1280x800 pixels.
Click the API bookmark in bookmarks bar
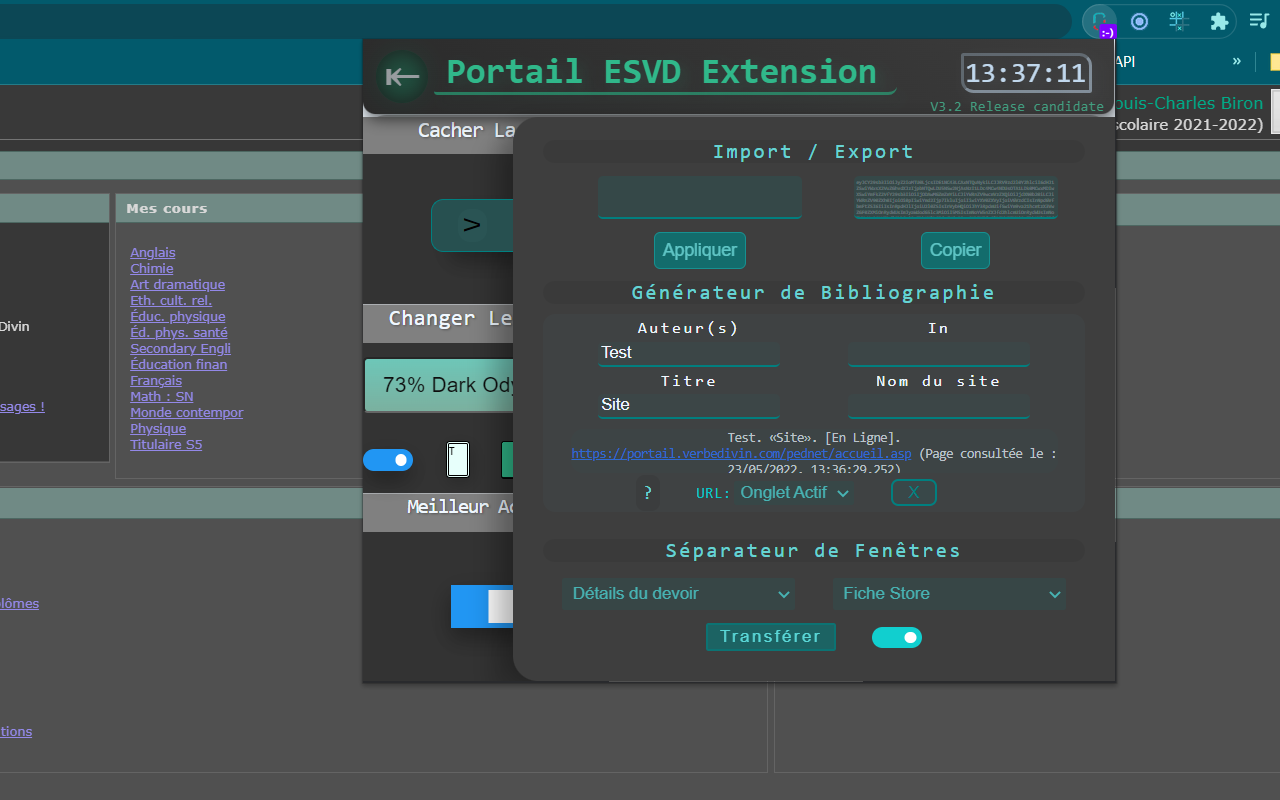click(x=1125, y=61)
